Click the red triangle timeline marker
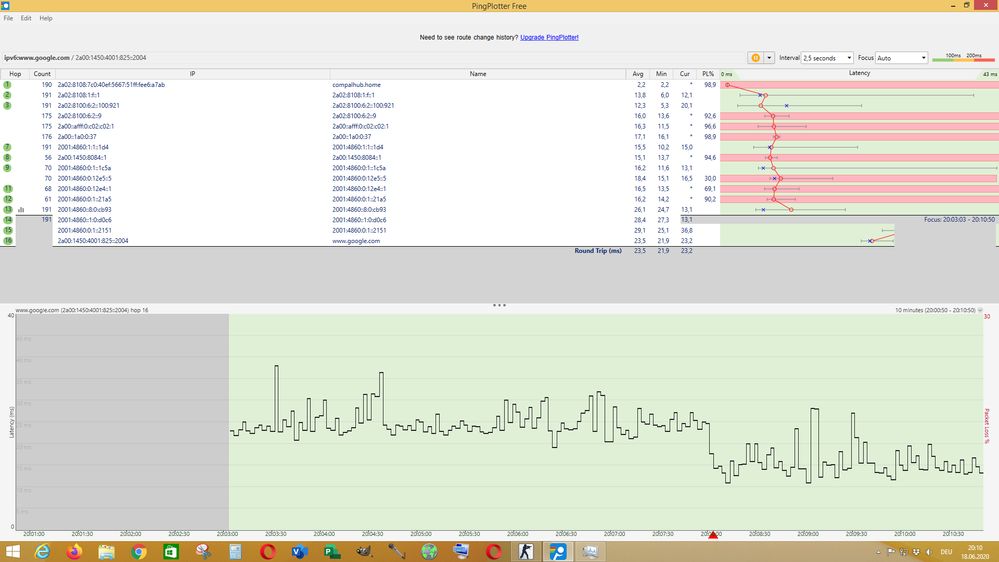 (x=713, y=535)
